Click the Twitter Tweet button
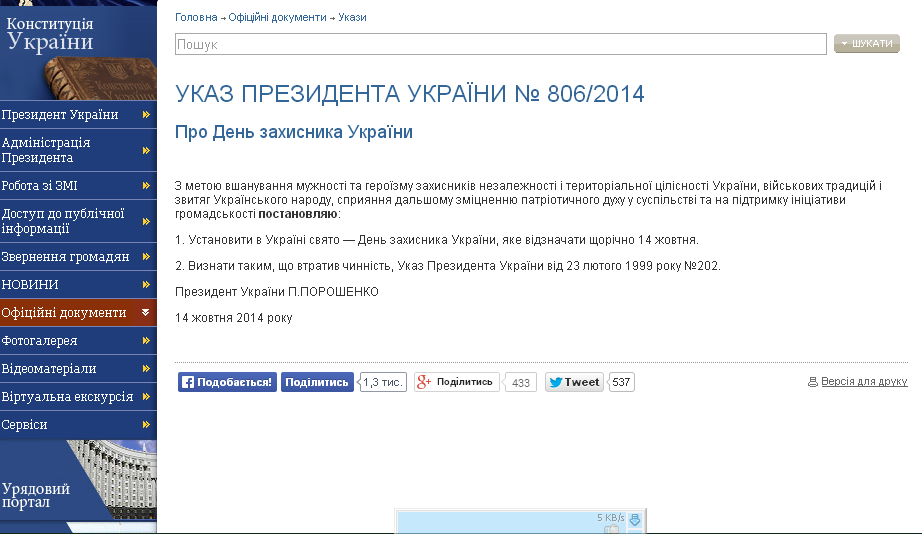The height and width of the screenshot is (534, 922). 574,382
